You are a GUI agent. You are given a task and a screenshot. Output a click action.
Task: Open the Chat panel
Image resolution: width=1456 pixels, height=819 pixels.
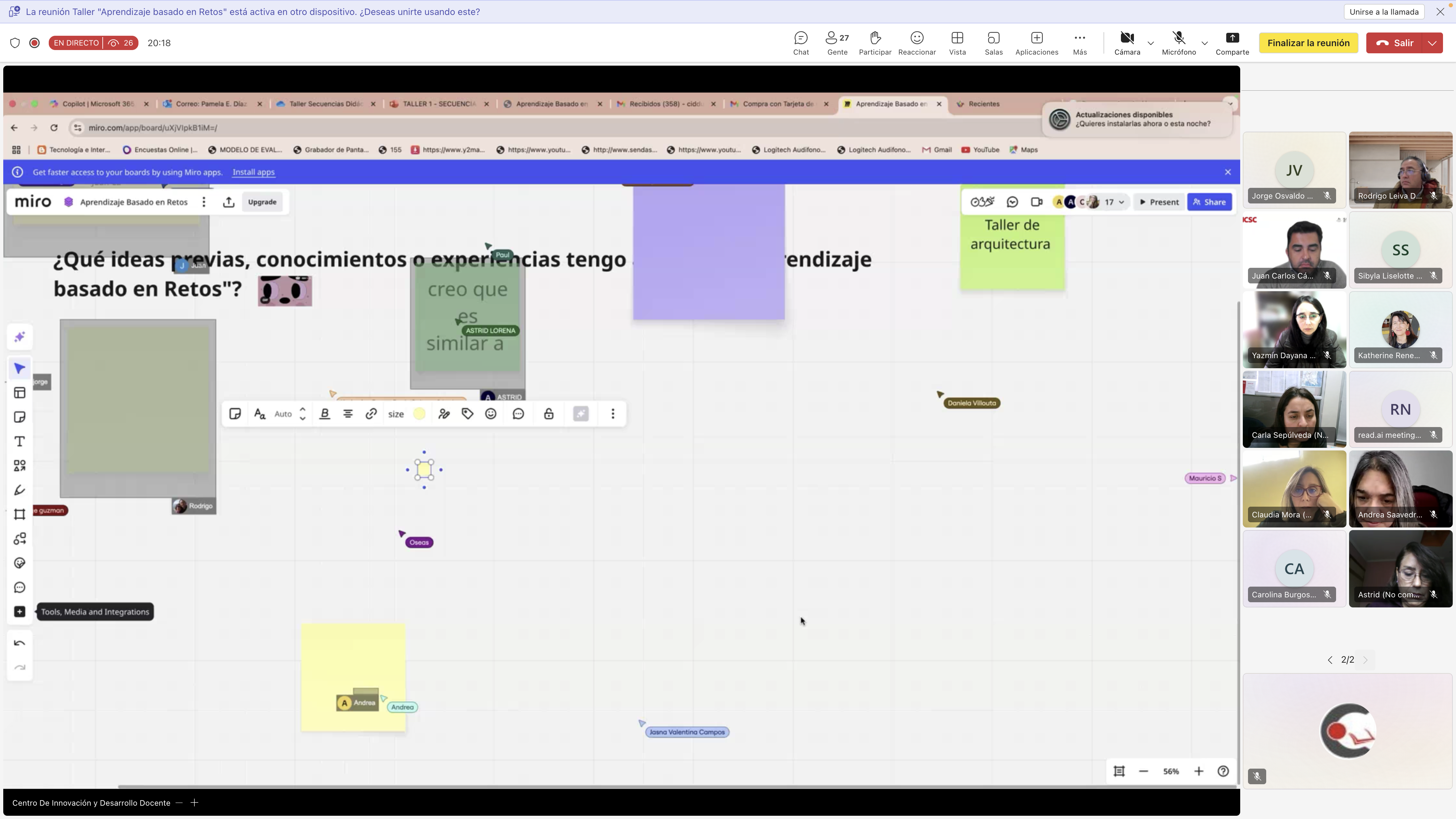pyautogui.click(x=801, y=43)
